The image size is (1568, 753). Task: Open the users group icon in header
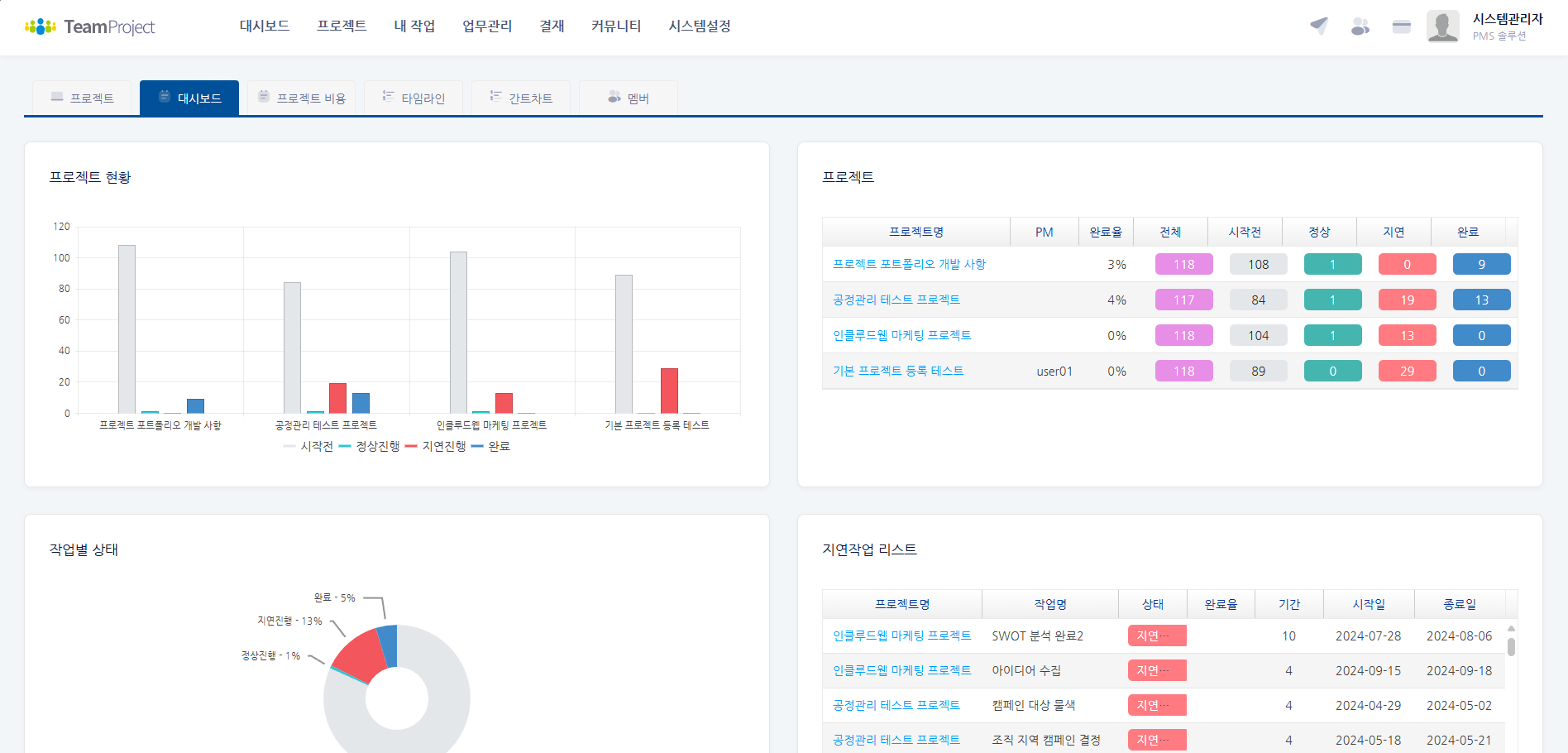[x=1360, y=26]
